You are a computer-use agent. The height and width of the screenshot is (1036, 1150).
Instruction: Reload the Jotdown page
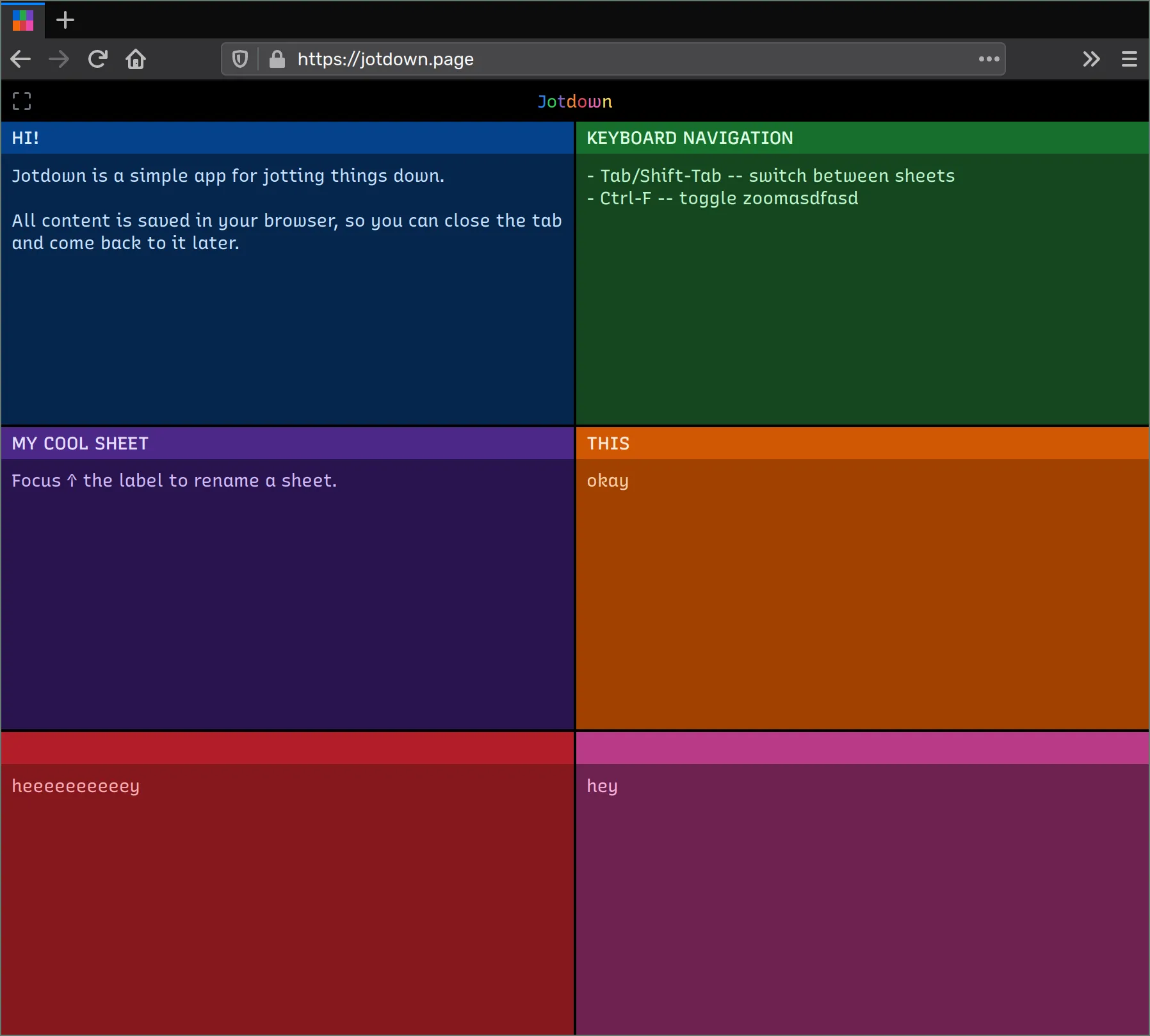pos(97,60)
